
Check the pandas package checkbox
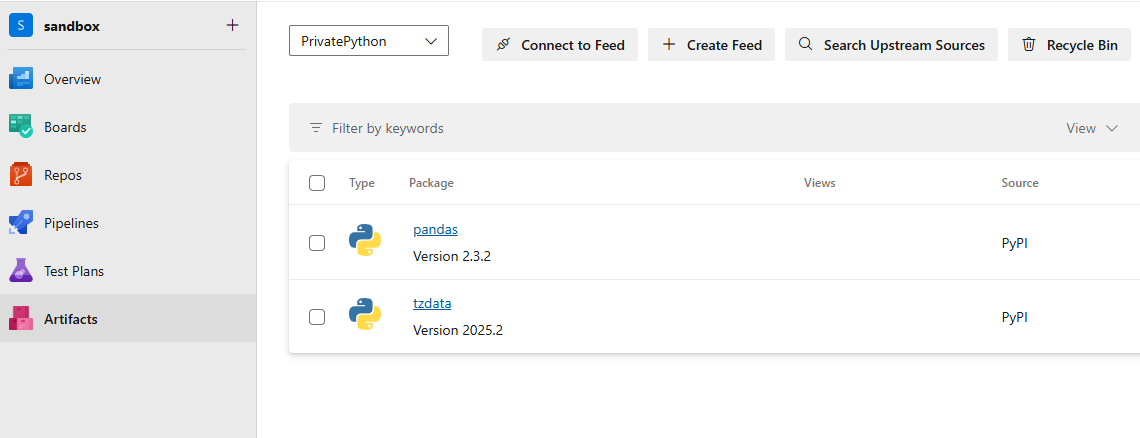click(317, 243)
